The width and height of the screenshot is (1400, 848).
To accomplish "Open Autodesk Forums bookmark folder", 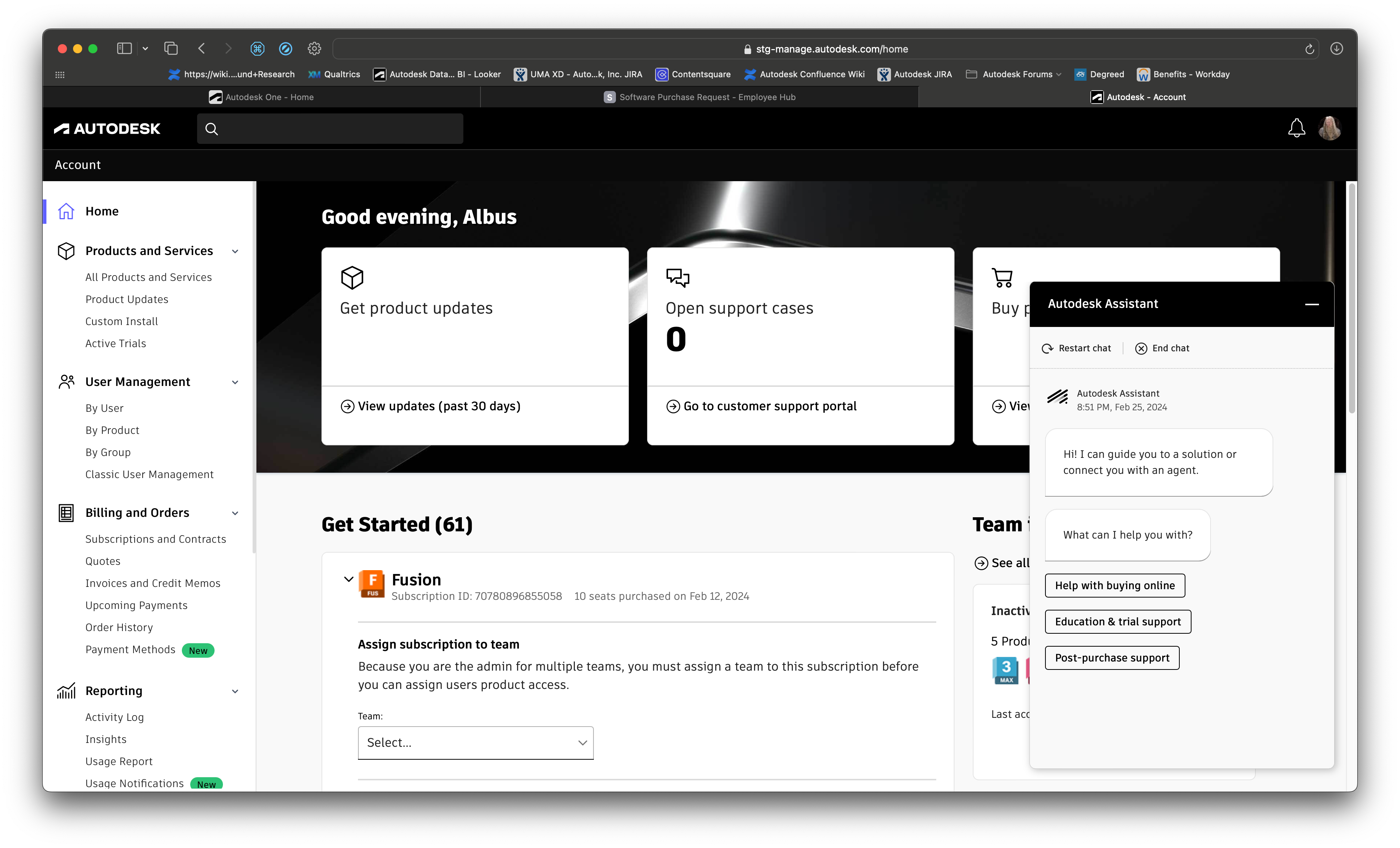I will [1013, 75].
